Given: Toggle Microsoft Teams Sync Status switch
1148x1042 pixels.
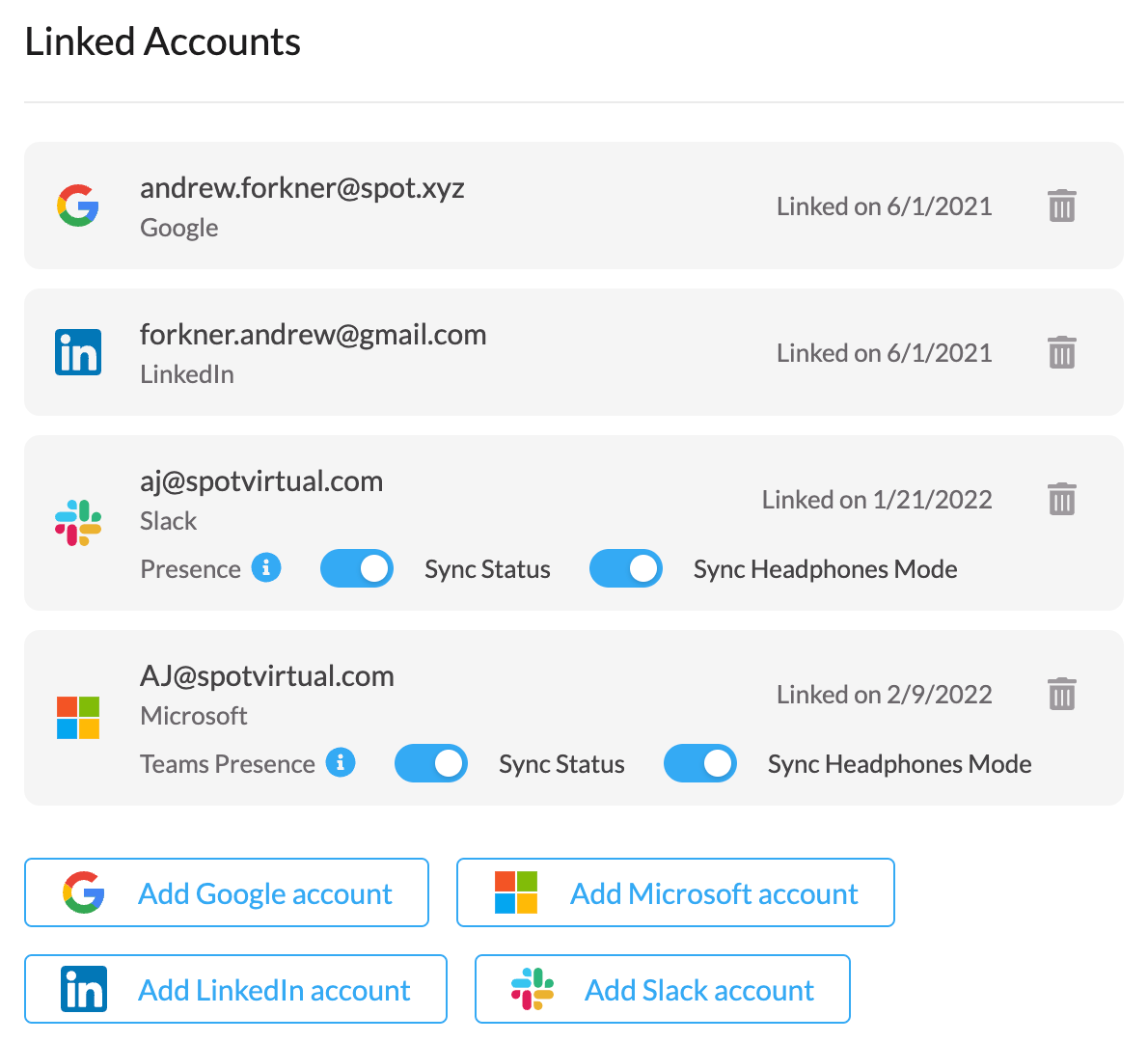Looking at the screenshot, I should [431, 763].
